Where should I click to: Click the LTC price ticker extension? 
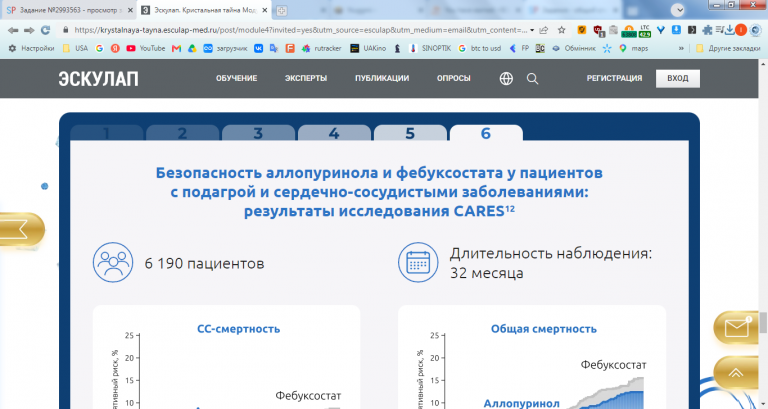[x=645, y=31]
